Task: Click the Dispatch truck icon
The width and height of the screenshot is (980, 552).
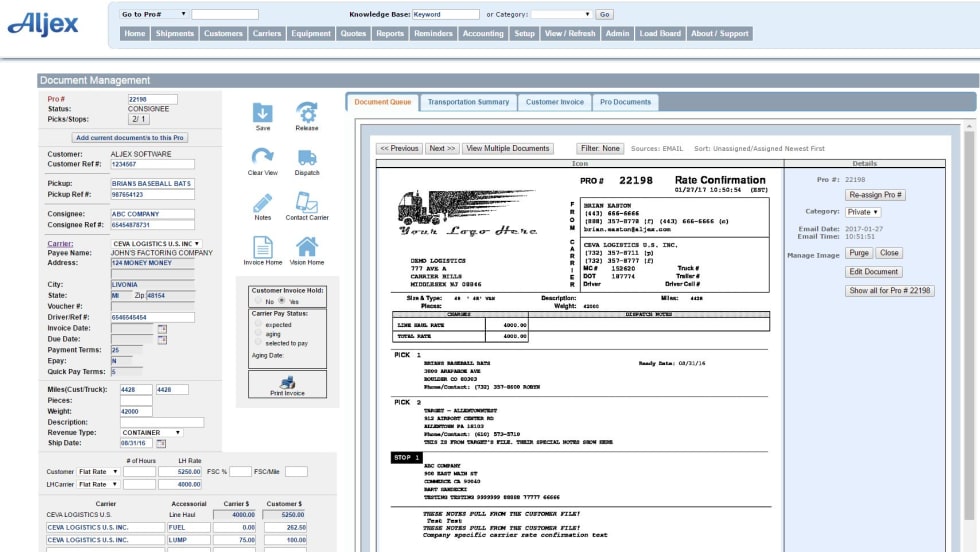Action: click(307, 157)
